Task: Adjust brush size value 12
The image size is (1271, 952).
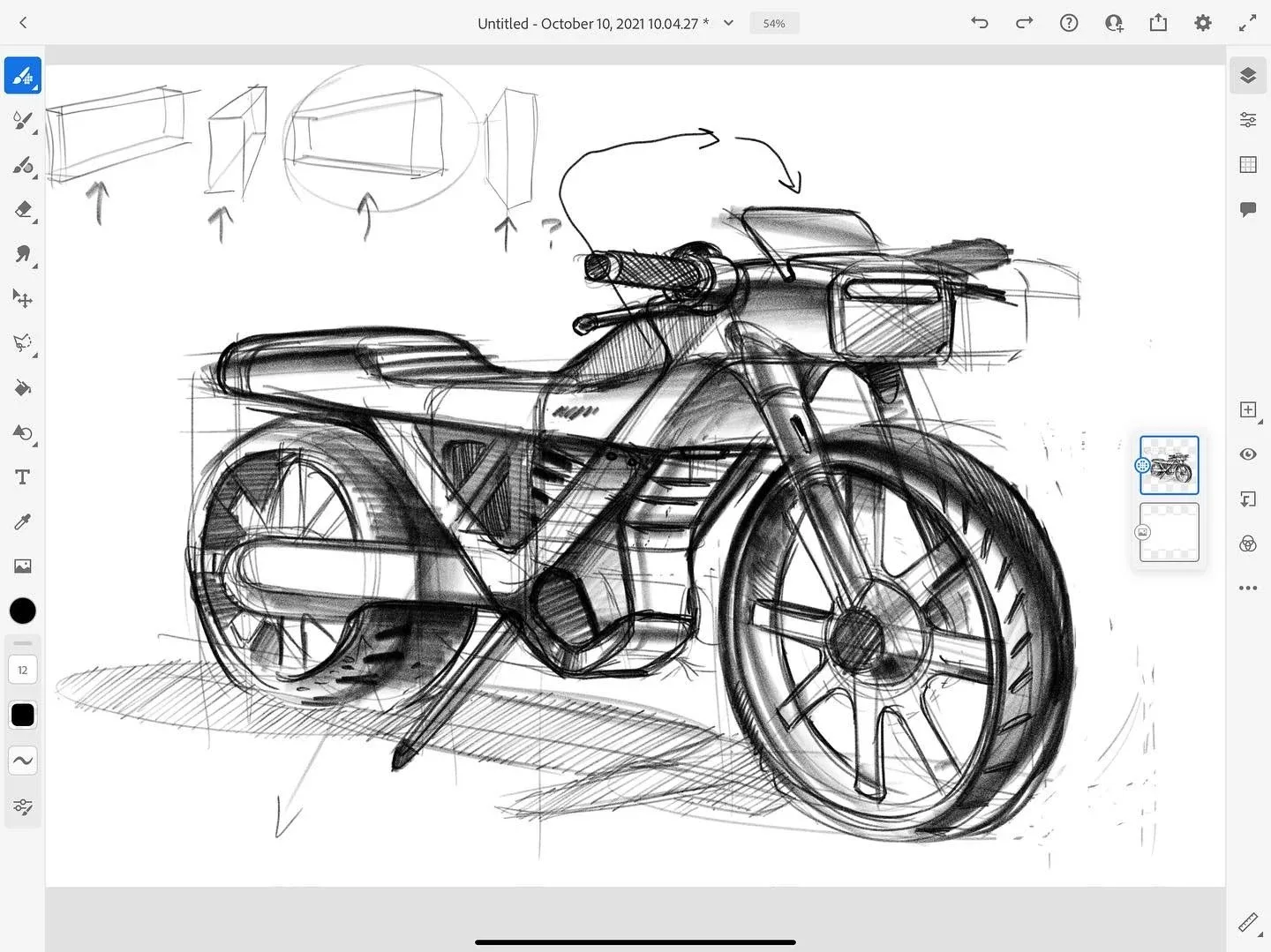Action: (23, 671)
